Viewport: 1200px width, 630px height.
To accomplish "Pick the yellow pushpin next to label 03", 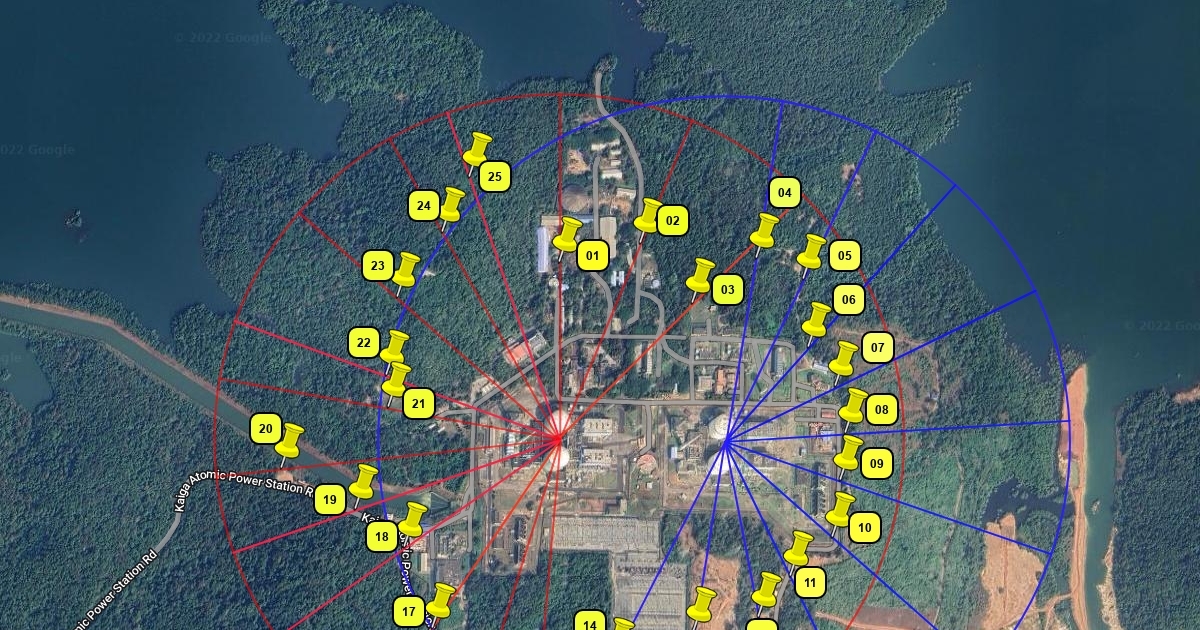I will 700,276.
